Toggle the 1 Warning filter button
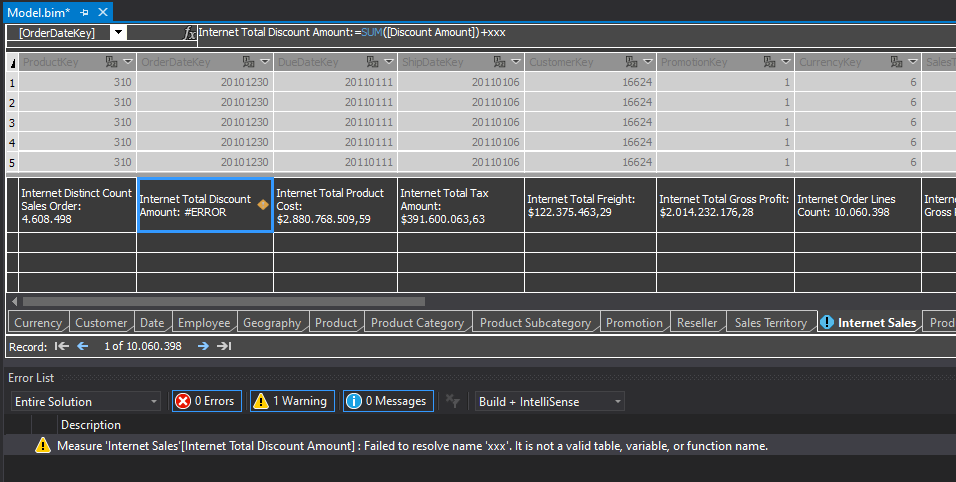 coord(292,401)
